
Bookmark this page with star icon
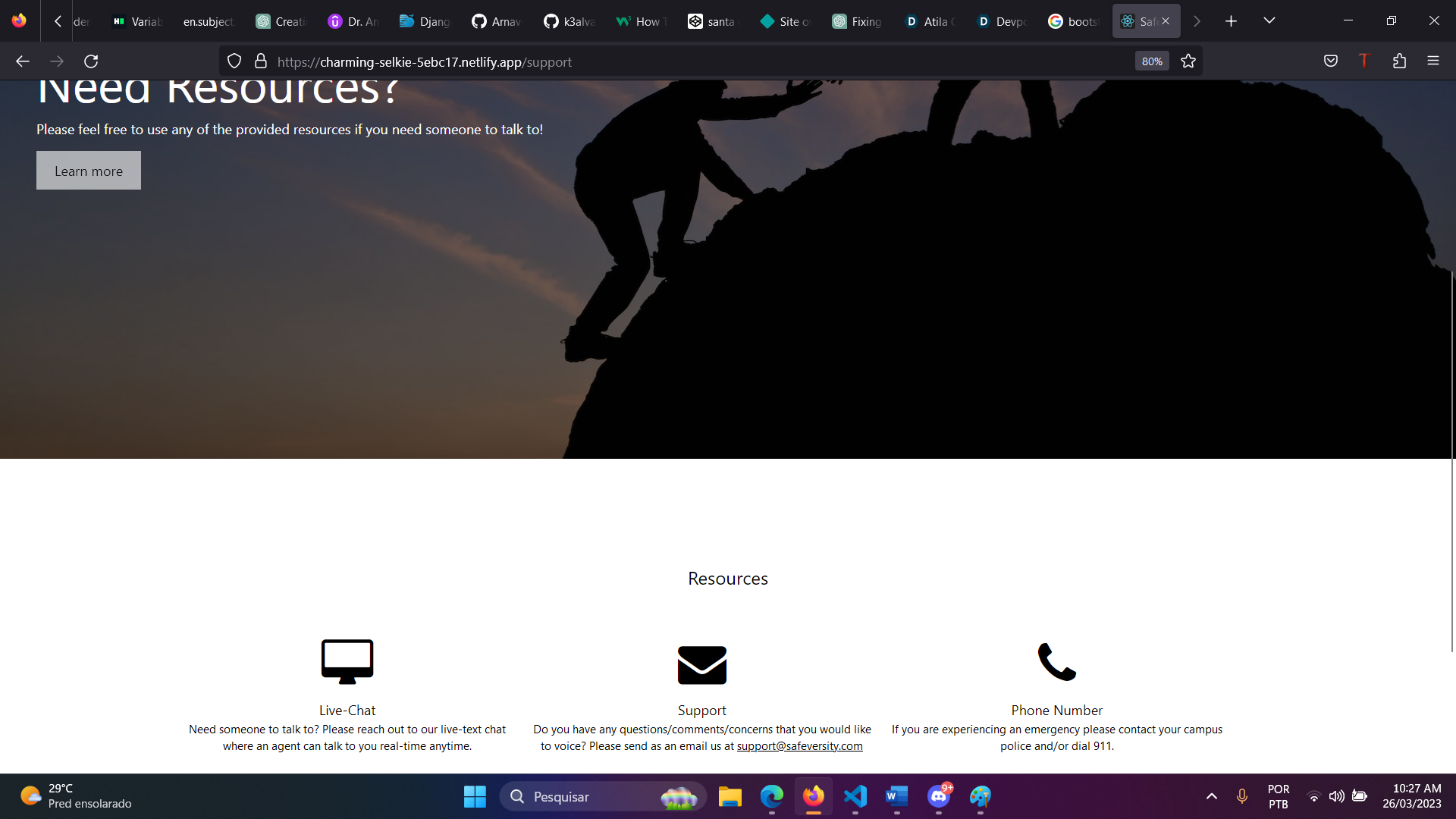(x=1188, y=61)
